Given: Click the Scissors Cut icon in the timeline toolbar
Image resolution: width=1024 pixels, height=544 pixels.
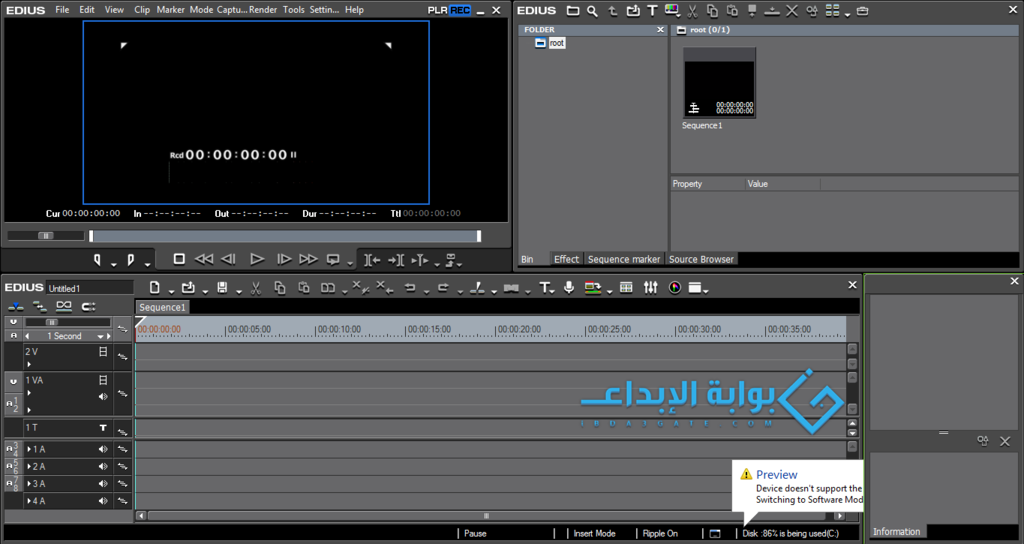Looking at the screenshot, I should [x=256, y=288].
